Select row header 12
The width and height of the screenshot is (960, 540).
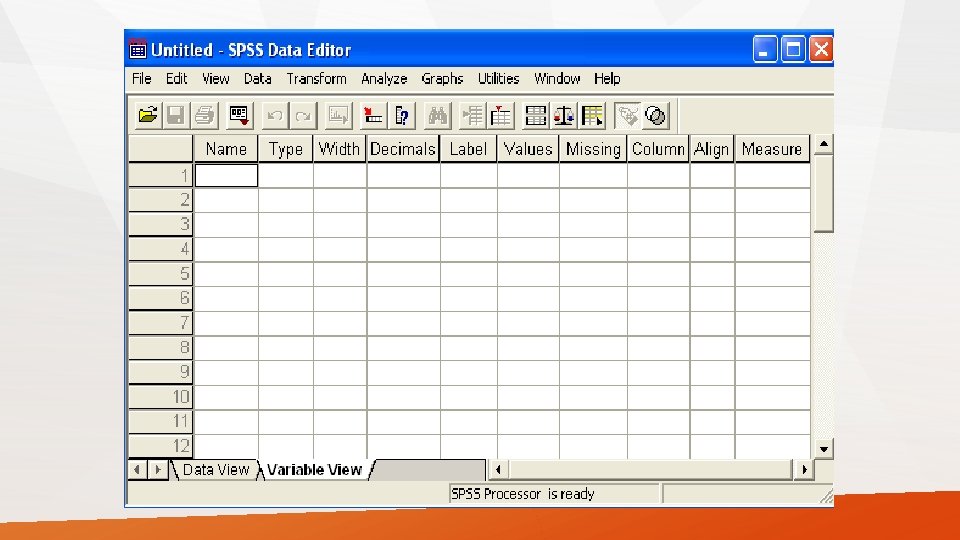point(160,446)
